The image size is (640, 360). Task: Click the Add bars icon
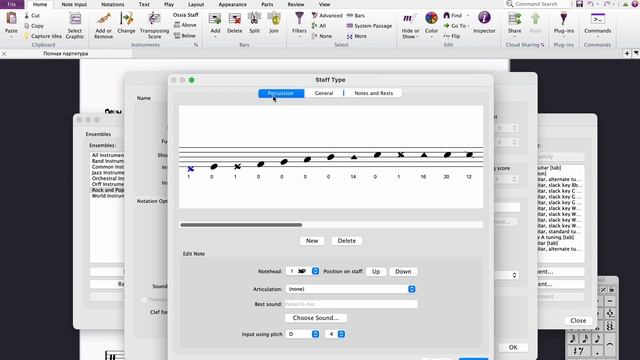coord(215,19)
